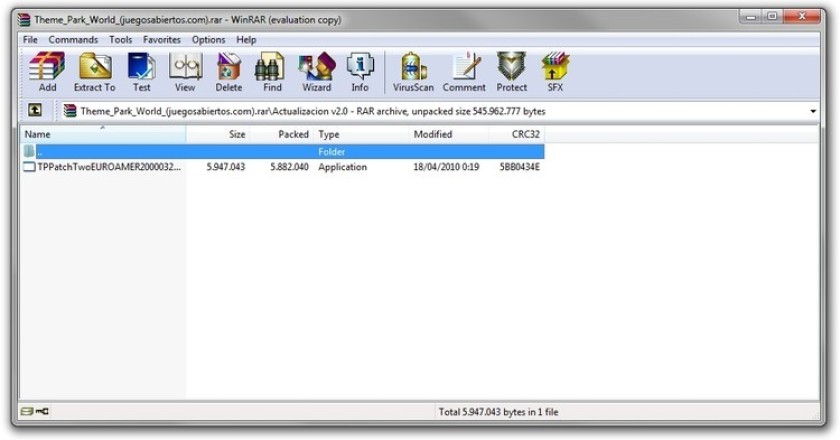Click modified date 18/04/2010 0:19
Screen dimensions: 840x440
point(446,167)
